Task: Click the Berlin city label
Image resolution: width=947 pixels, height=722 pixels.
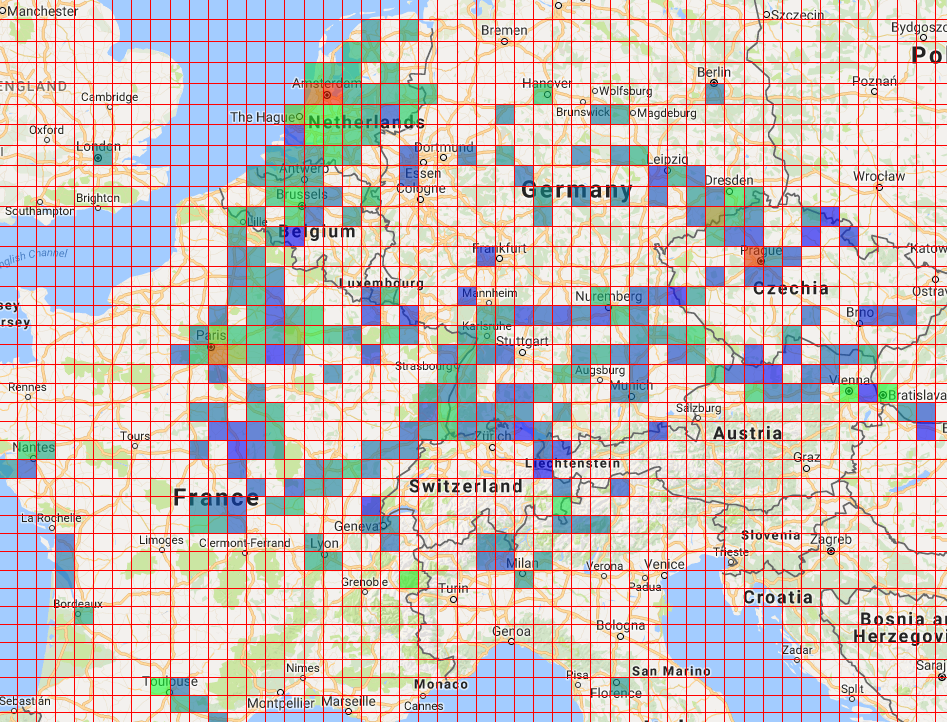Action: click(x=714, y=73)
